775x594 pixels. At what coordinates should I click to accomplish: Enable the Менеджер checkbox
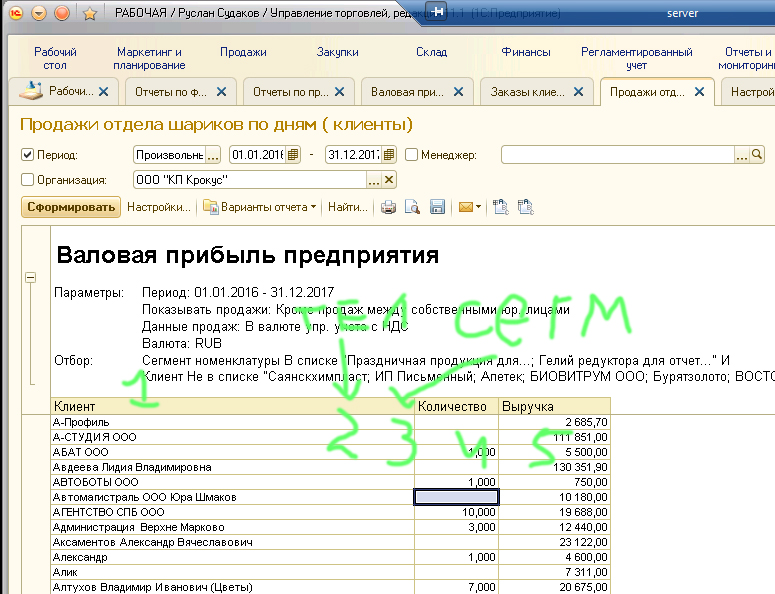point(412,155)
